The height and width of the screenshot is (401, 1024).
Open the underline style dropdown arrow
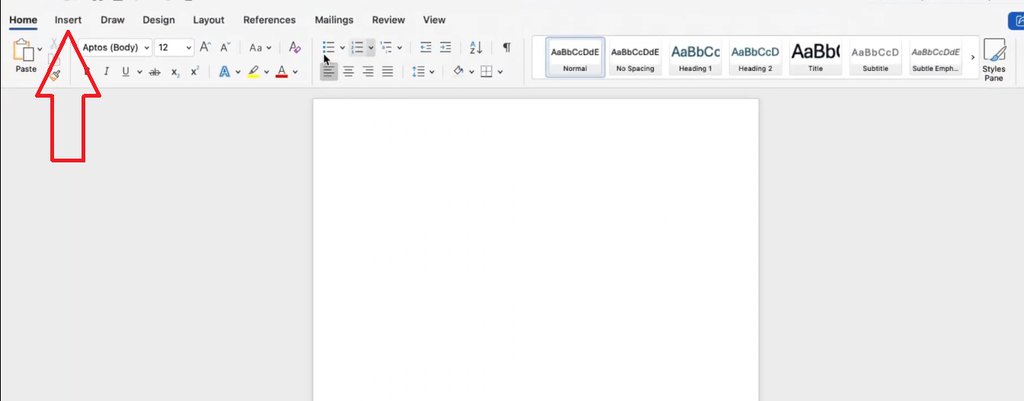[x=139, y=72]
